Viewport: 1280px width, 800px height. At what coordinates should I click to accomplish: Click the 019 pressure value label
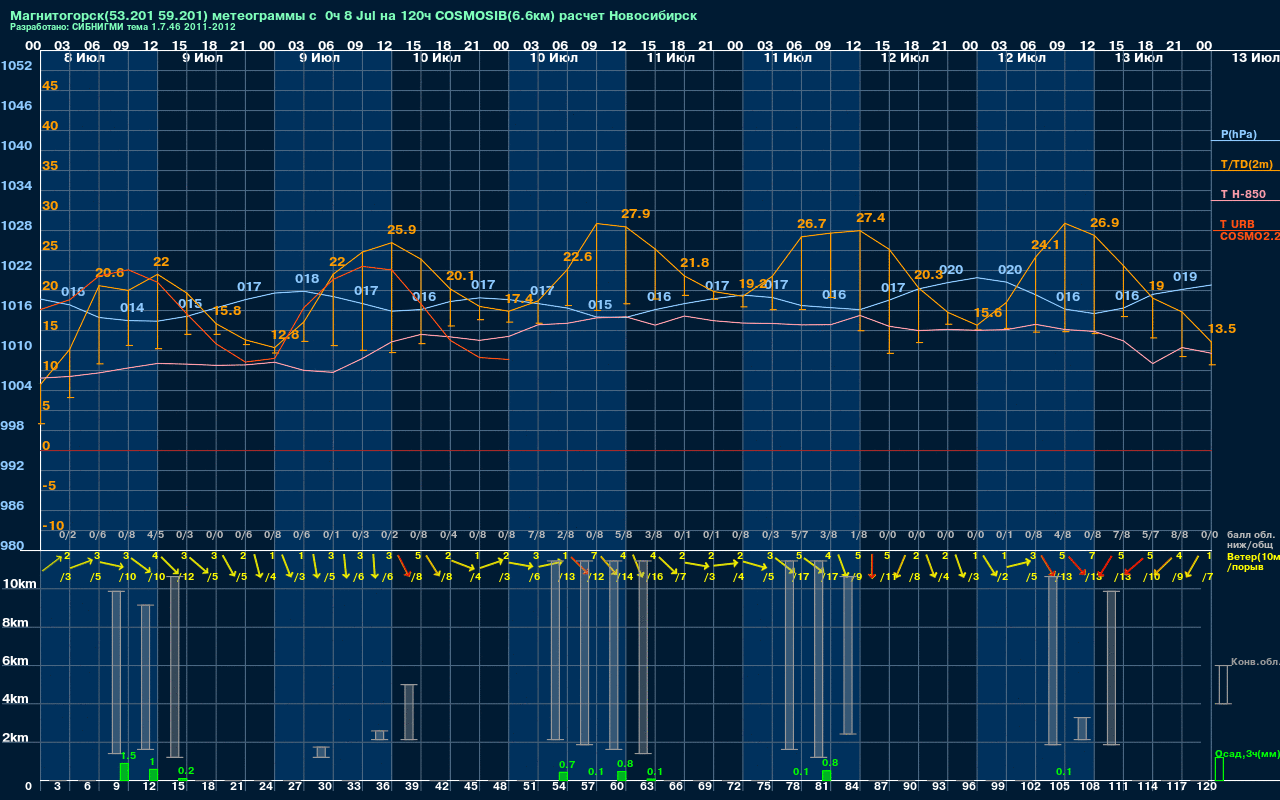(x=1185, y=277)
